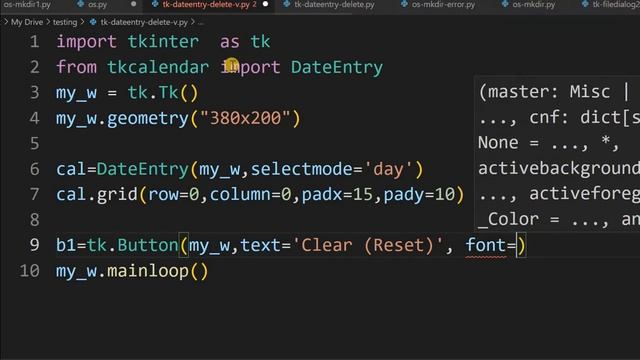The image size is (640, 360).
Task: Click 'selectmode' argument on line 6
Action: tap(301, 169)
